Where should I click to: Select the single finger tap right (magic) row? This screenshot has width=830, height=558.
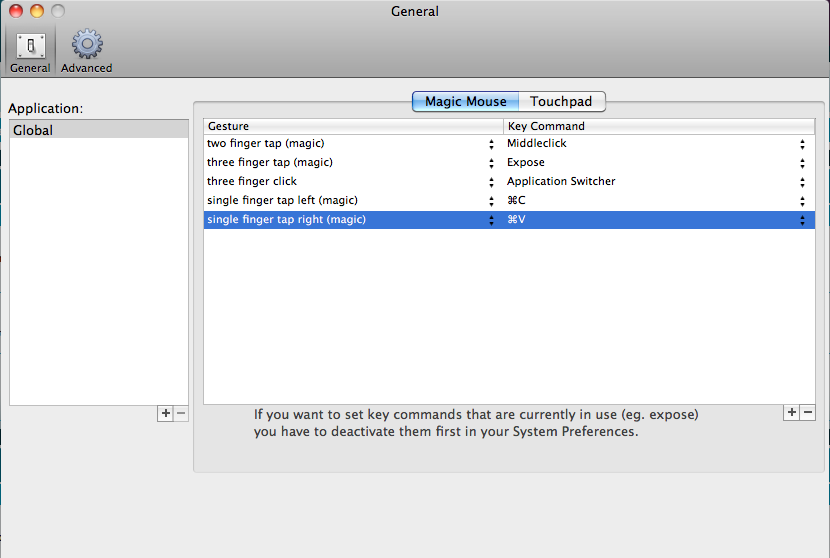point(509,220)
